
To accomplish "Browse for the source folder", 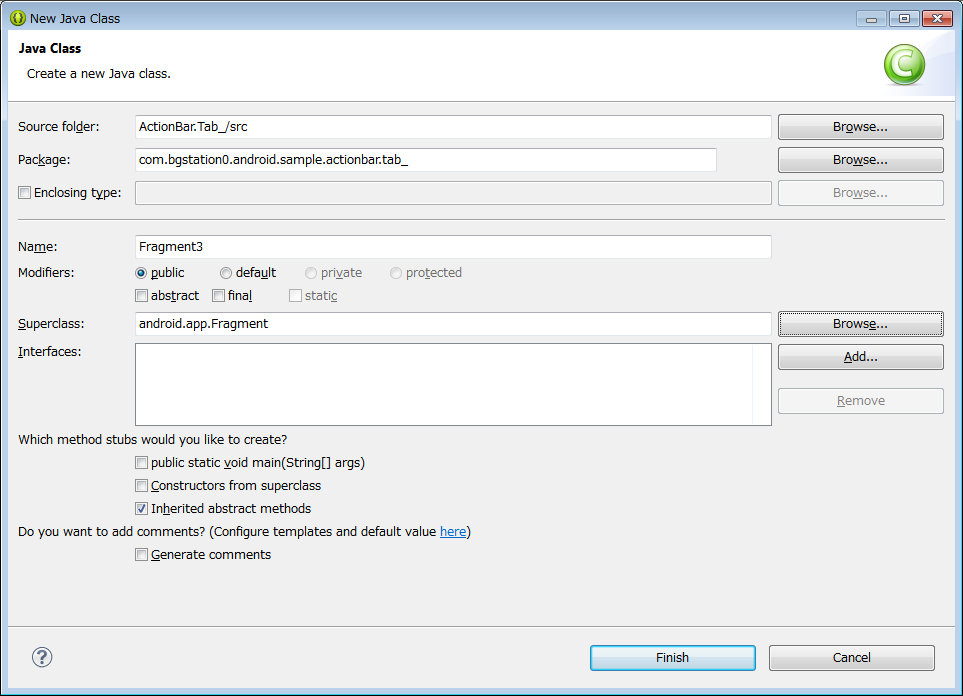I will (x=860, y=127).
